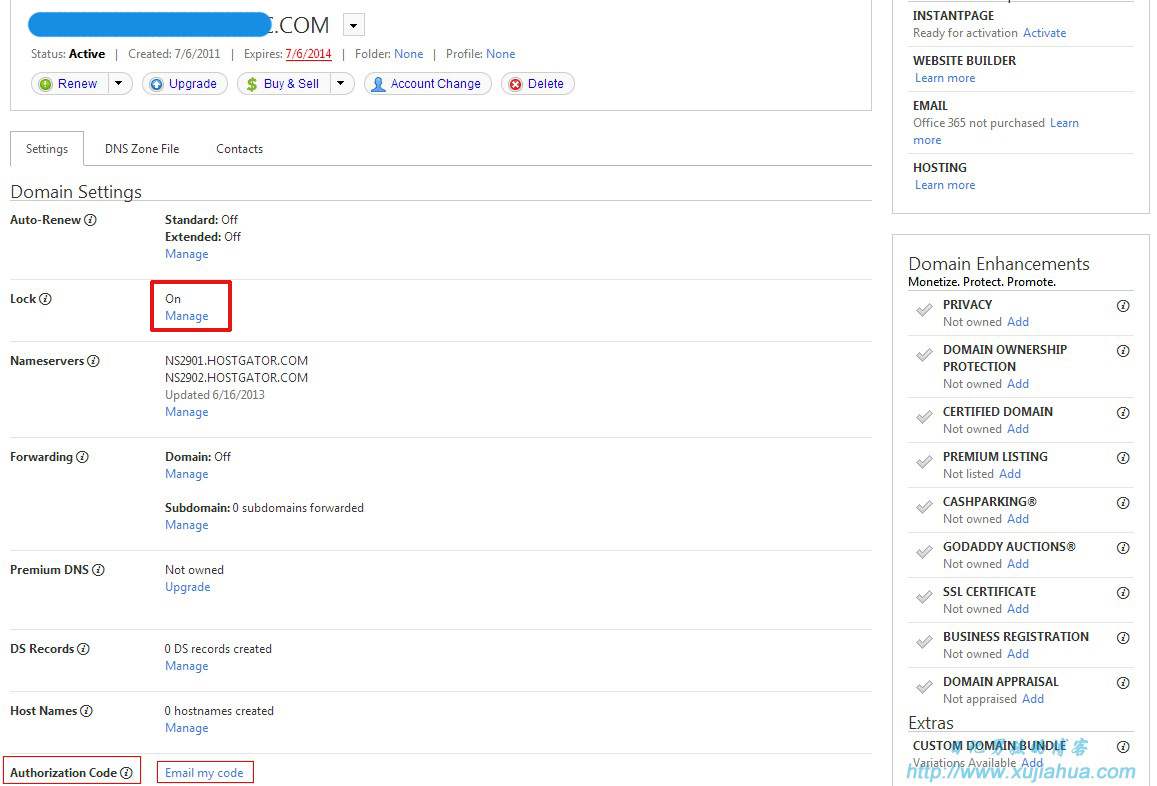1157x786 pixels.
Task: Click Learn more under Hosting
Action: pyautogui.click(x=945, y=185)
